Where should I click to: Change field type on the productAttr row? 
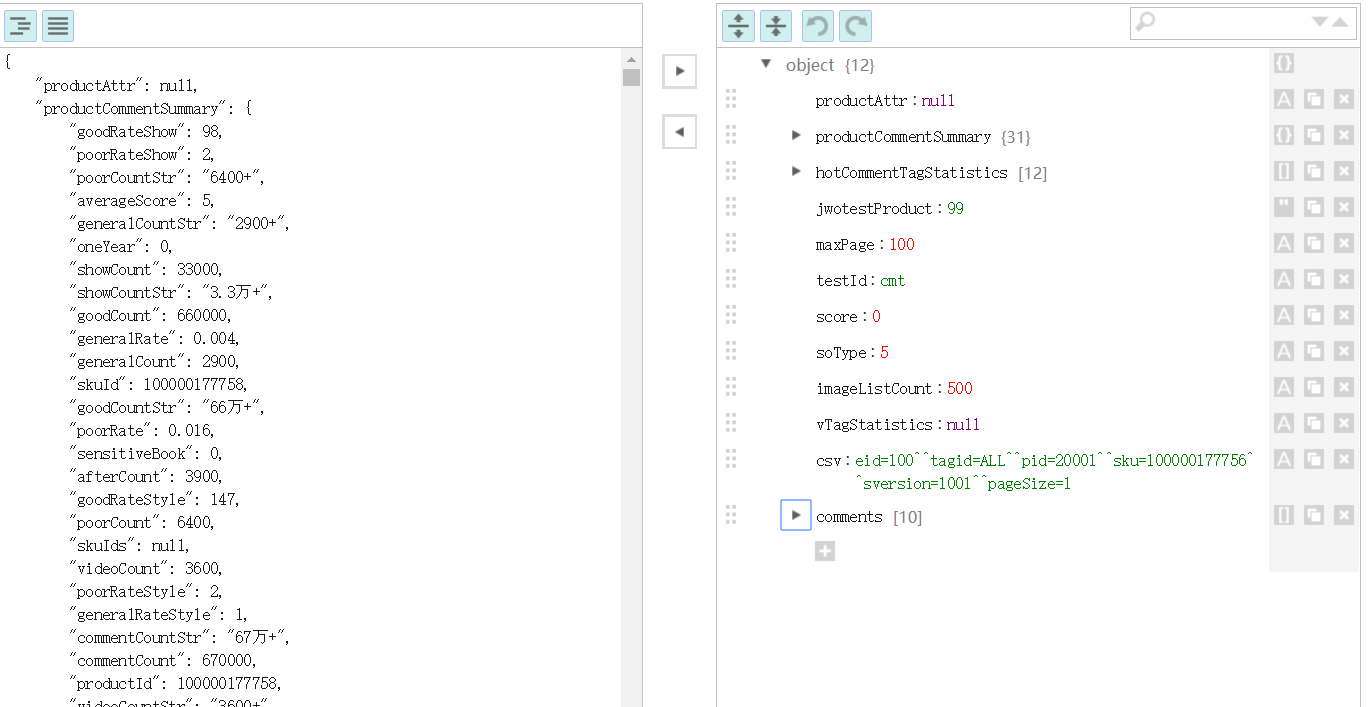[1284, 99]
